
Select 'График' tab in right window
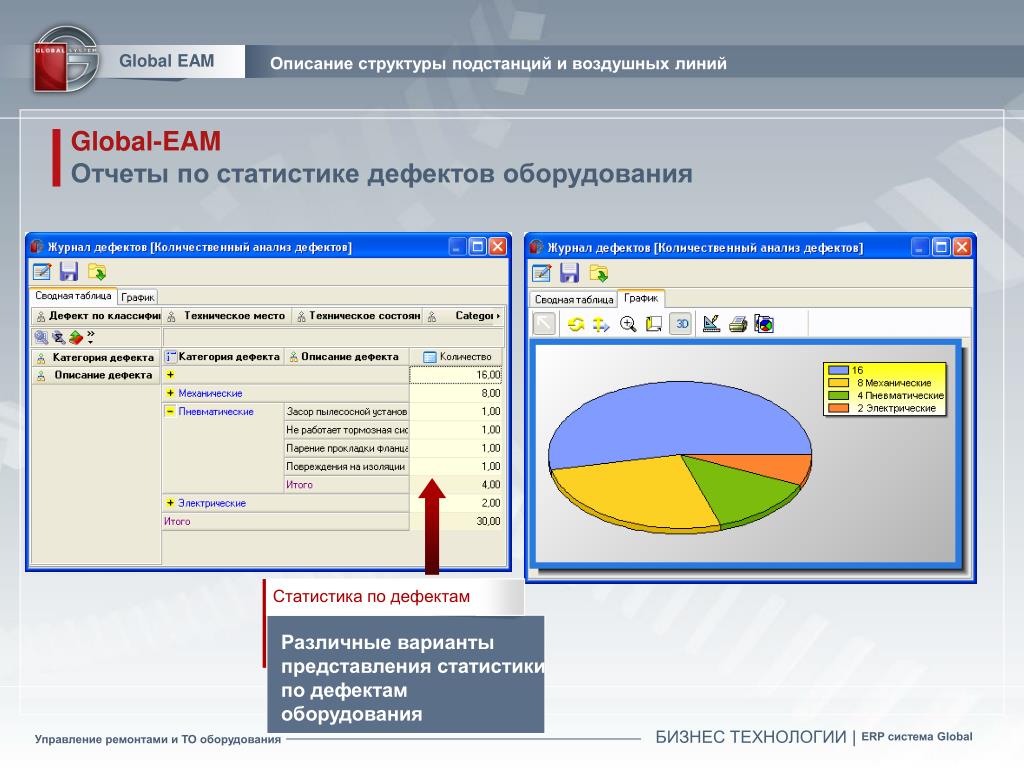coord(641,298)
